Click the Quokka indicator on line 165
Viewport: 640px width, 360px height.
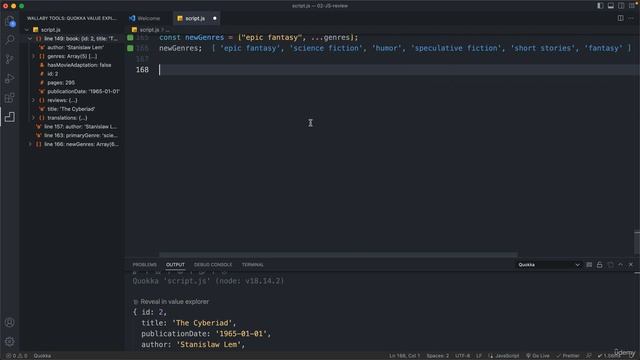(x=130, y=38)
